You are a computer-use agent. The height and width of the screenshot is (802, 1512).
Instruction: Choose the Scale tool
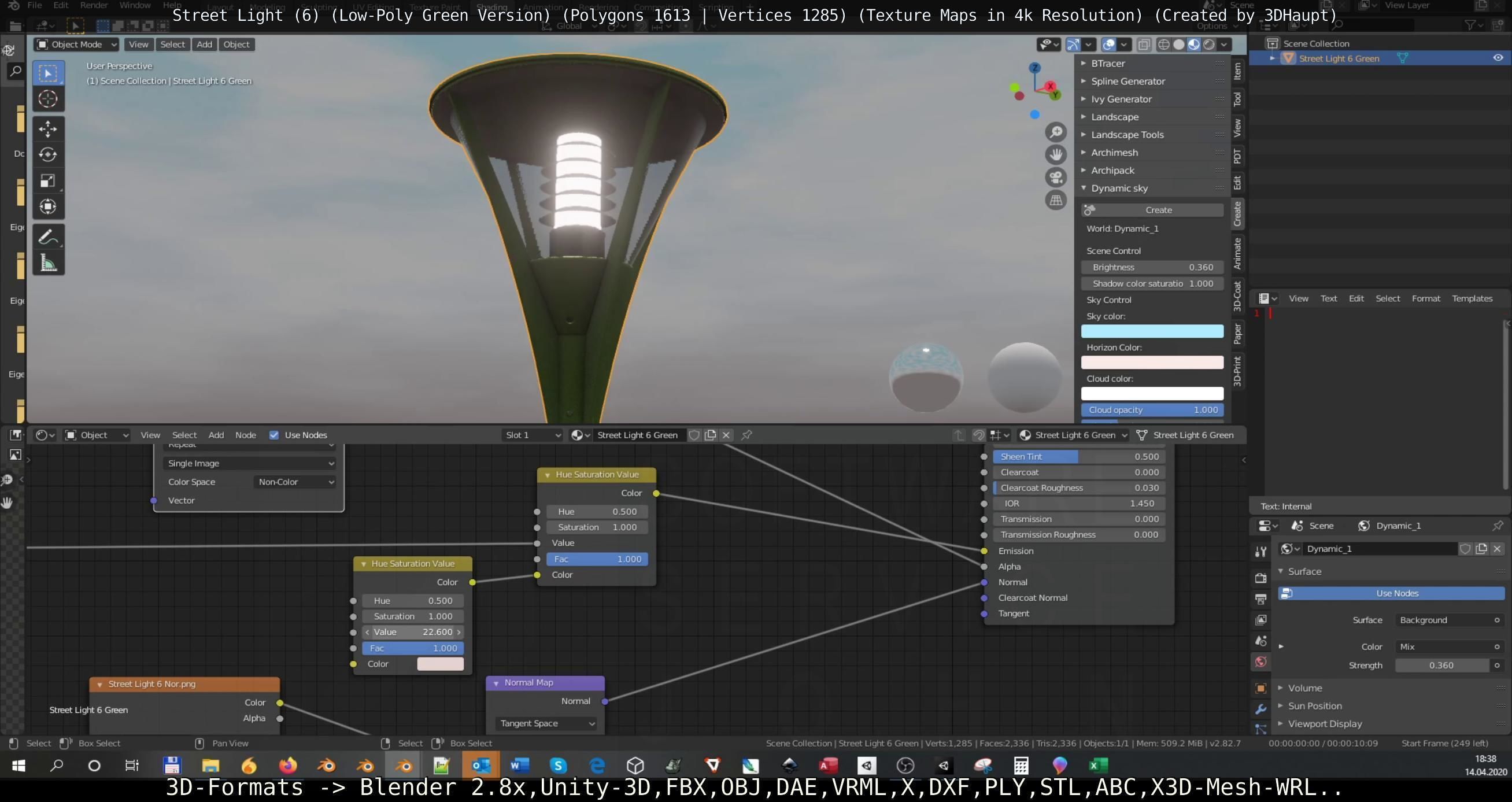pyautogui.click(x=48, y=180)
